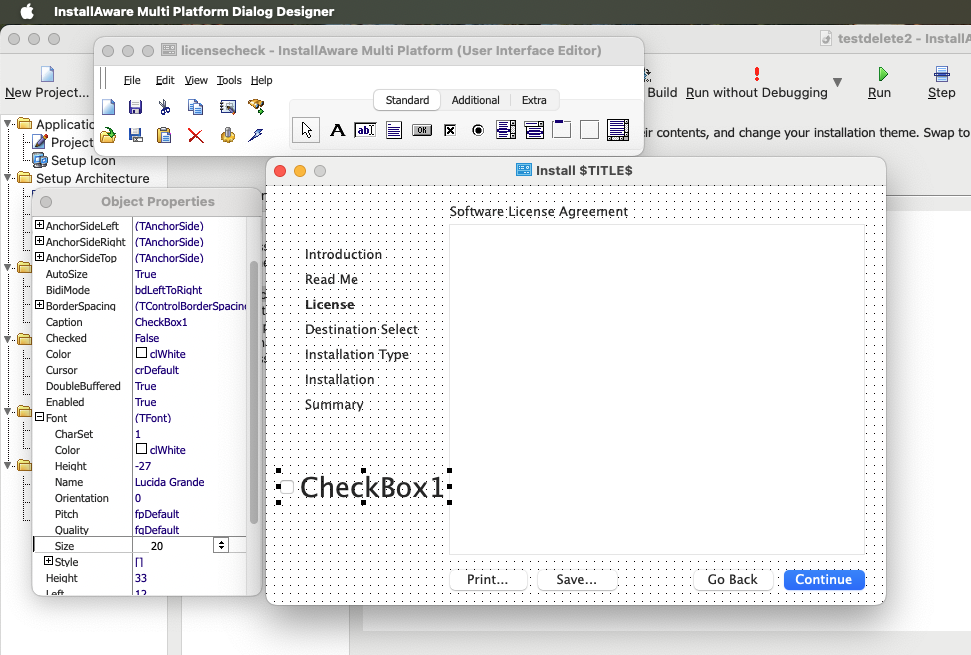Click the blue Continue button

tap(824, 579)
